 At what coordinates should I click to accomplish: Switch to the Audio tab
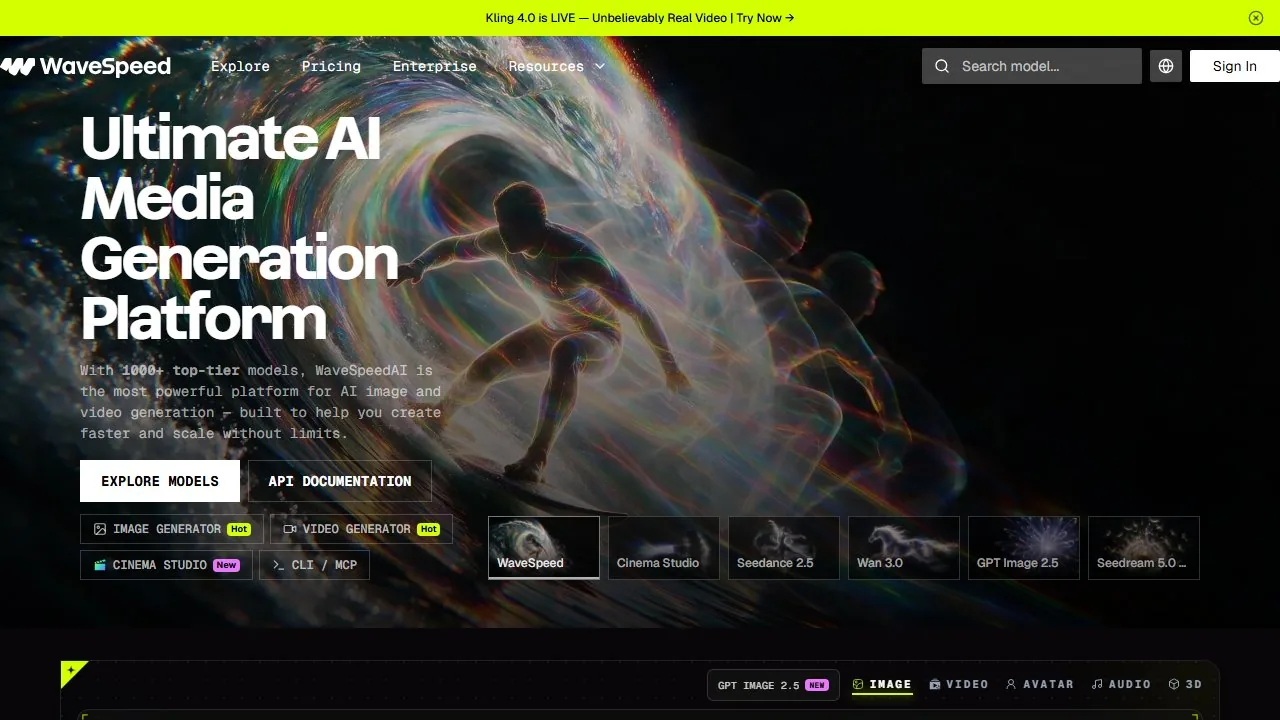[x=1121, y=685]
